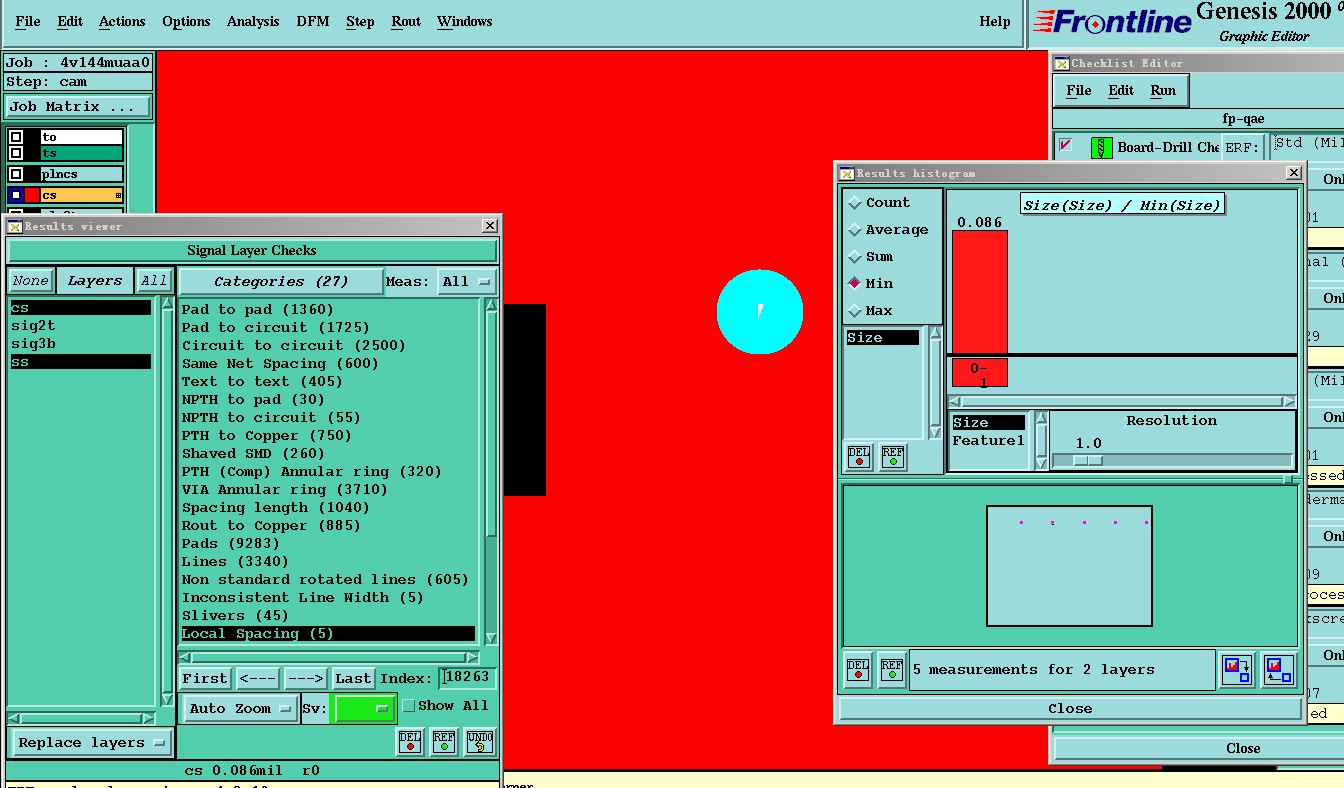Open the File menu in main menu bar
Image resolution: width=1344 pixels, height=788 pixels.
tap(28, 21)
